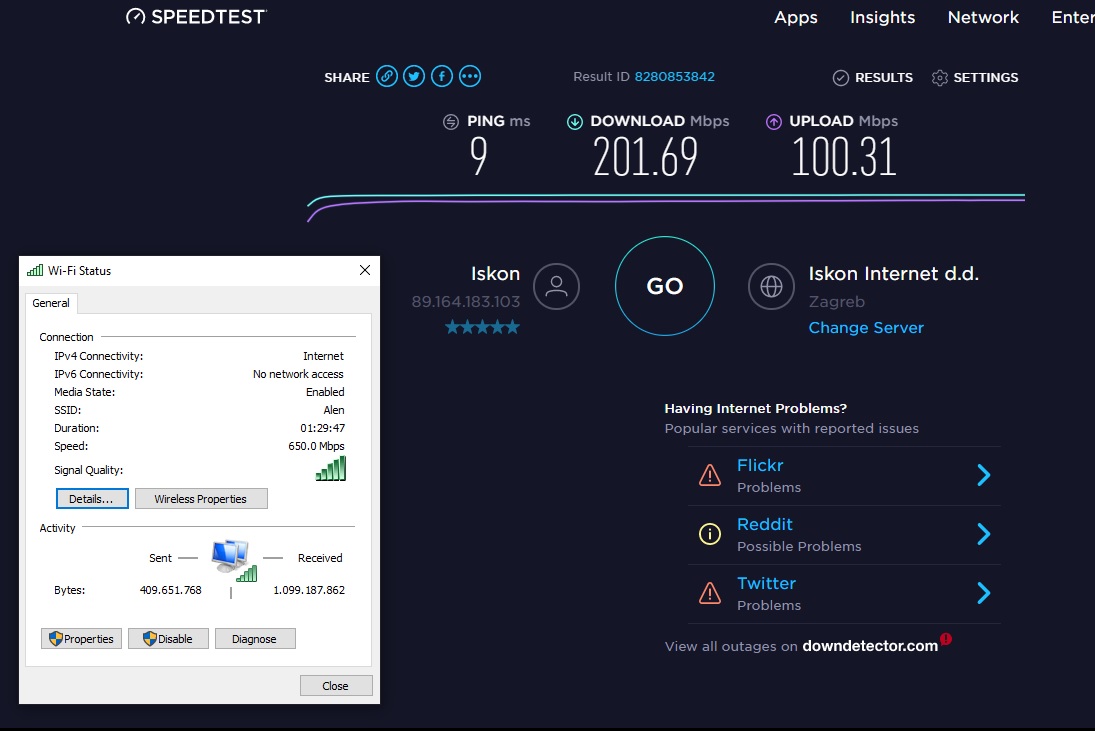Image resolution: width=1095 pixels, height=731 pixels.
Task: Click the upload speed 100.31 value
Action: (x=844, y=156)
